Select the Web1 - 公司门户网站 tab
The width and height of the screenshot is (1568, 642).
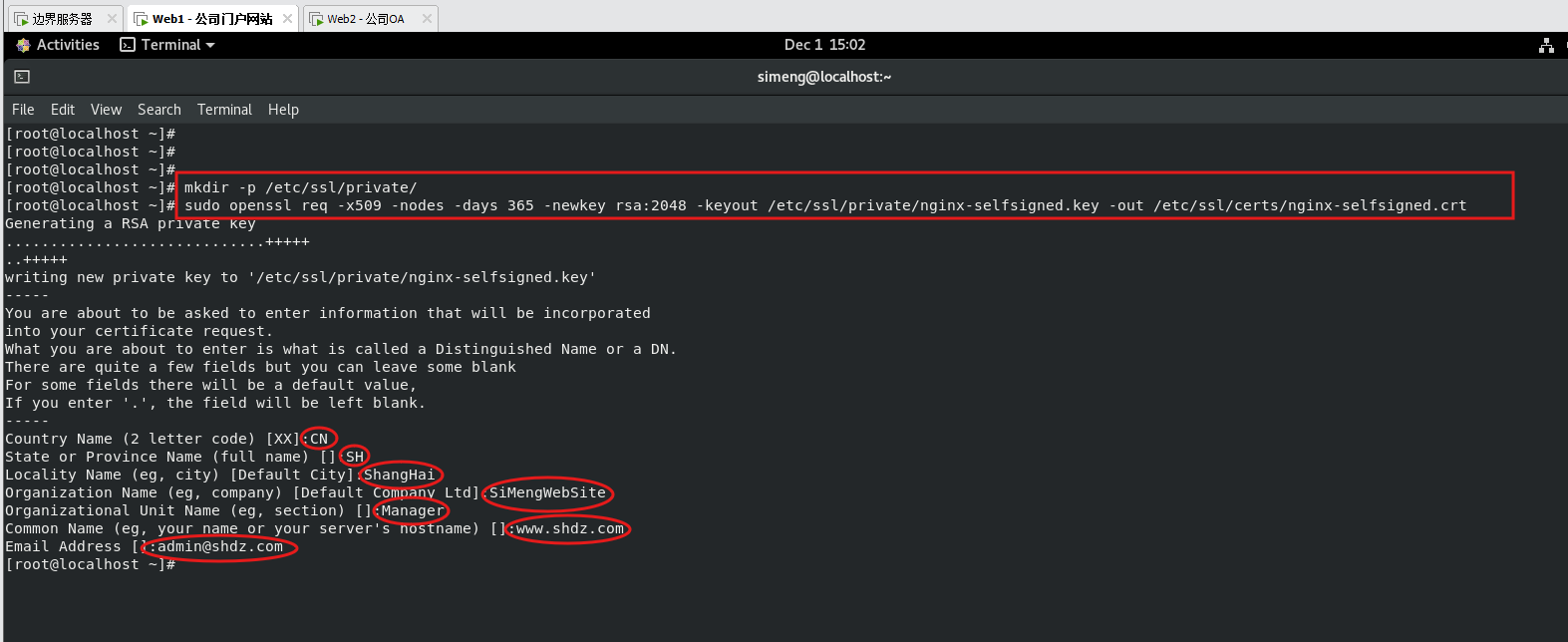click(x=211, y=19)
